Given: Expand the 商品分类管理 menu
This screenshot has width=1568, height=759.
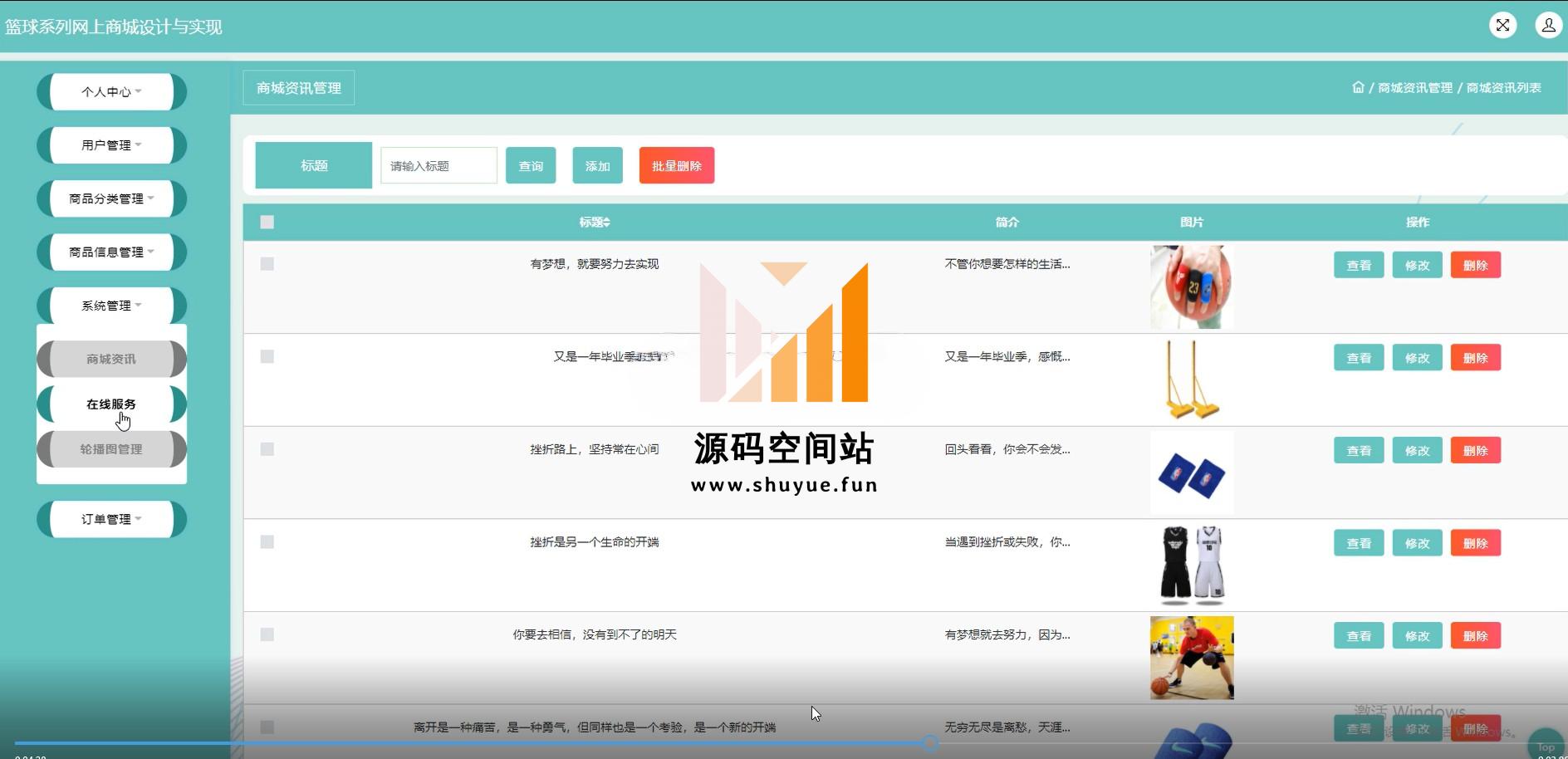Looking at the screenshot, I should [111, 198].
